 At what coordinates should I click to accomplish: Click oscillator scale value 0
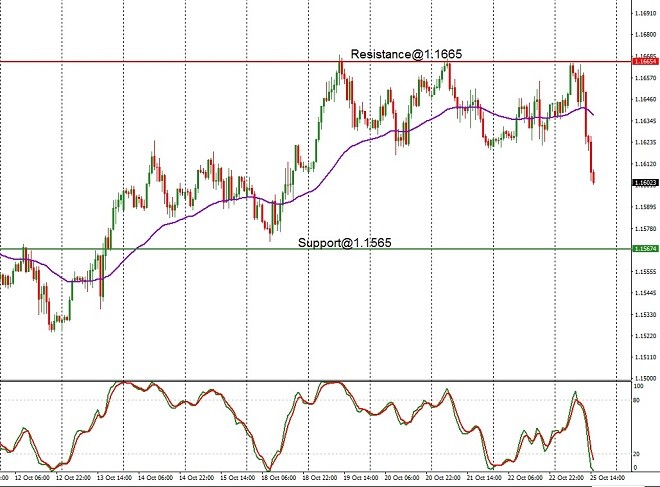[x=636, y=468]
